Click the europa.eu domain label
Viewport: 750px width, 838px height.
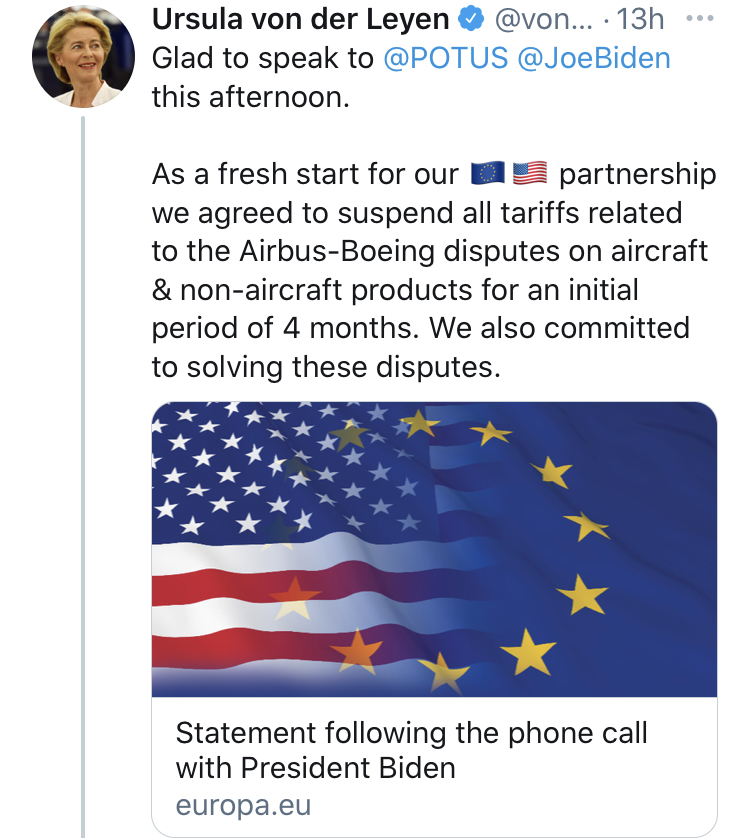coord(243,805)
